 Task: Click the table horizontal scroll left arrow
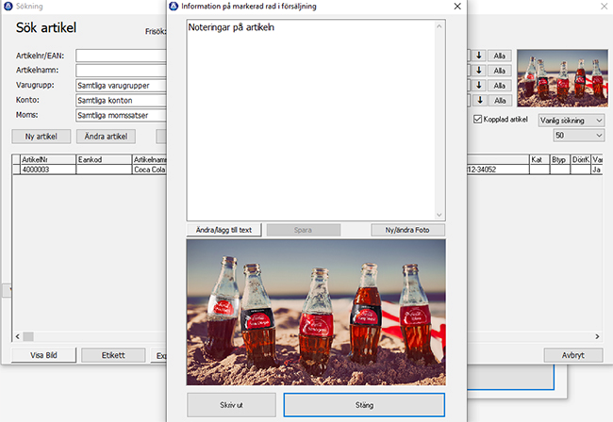pos(18,336)
